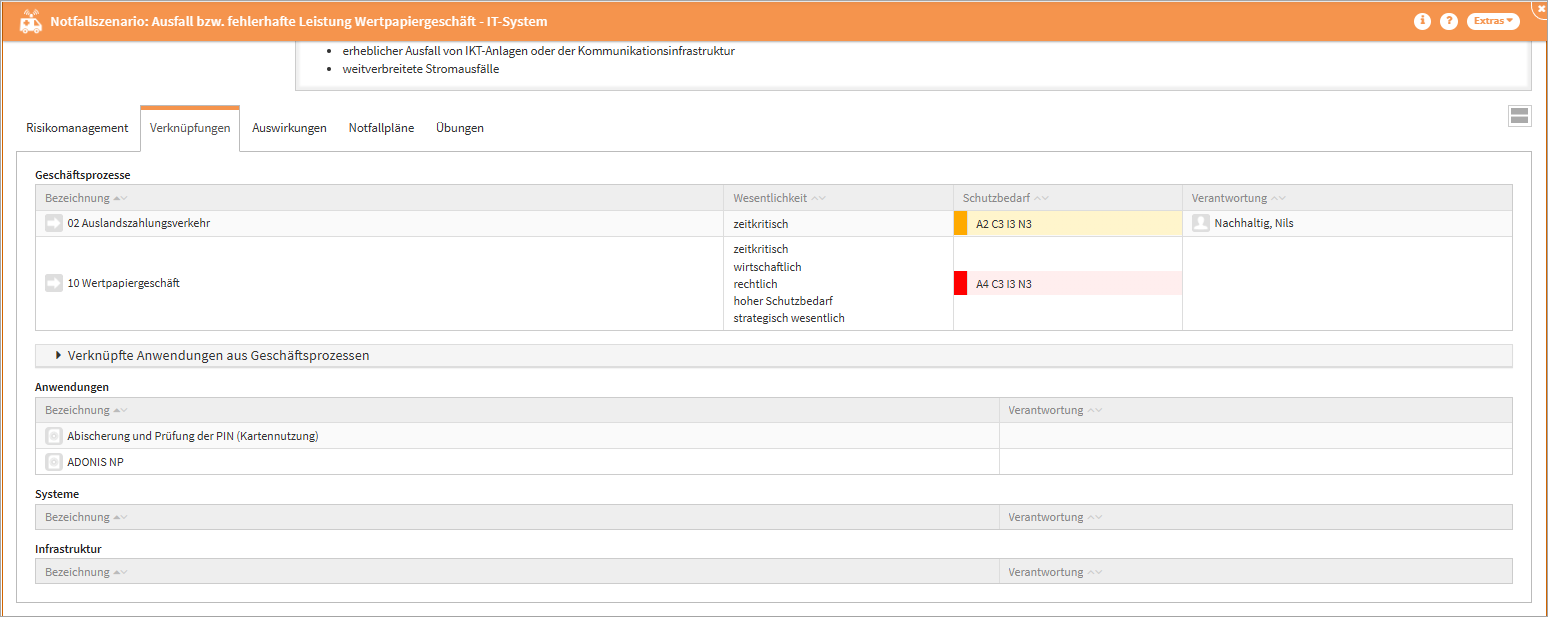
Task: Open the Extras dropdown menu
Action: tap(1493, 21)
